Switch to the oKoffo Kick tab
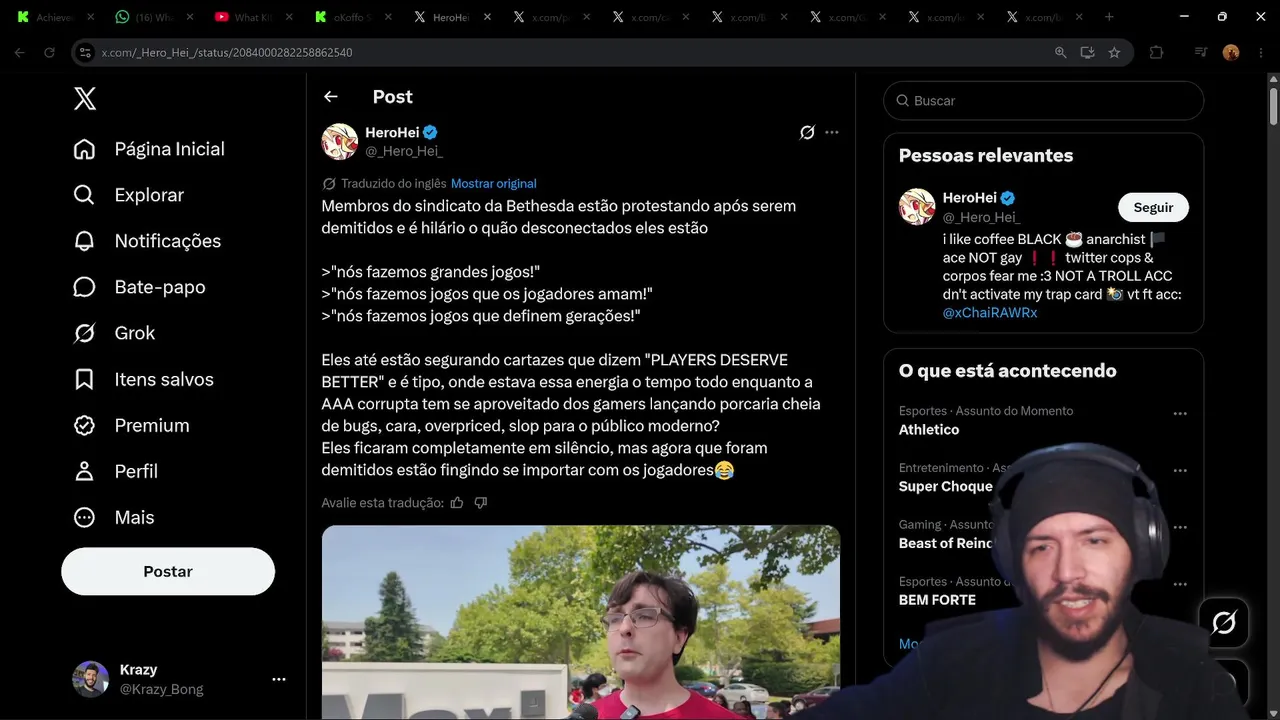Screen dimensions: 1280x720 [351, 17]
